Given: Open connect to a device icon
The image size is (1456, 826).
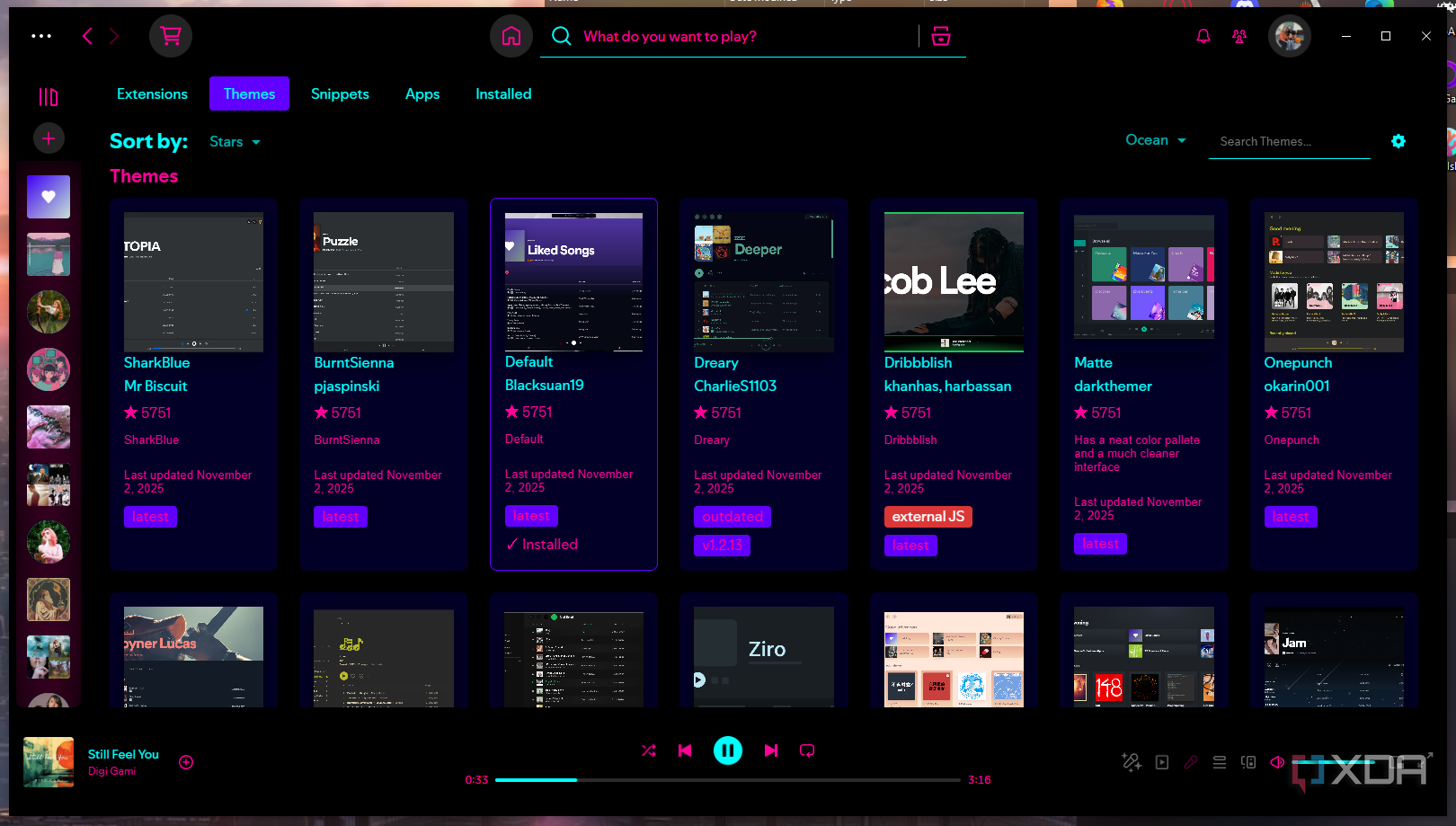Looking at the screenshot, I should coord(1248,762).
